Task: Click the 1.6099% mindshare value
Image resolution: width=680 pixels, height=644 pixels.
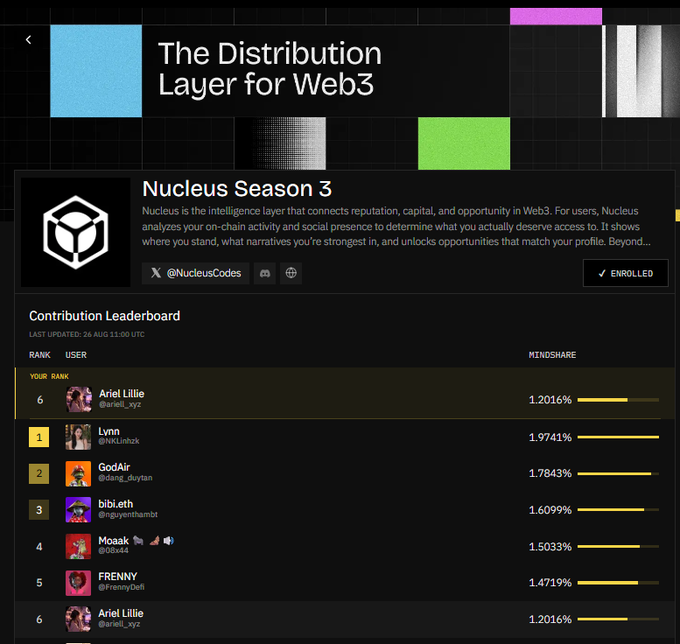Action: [550, 510]
